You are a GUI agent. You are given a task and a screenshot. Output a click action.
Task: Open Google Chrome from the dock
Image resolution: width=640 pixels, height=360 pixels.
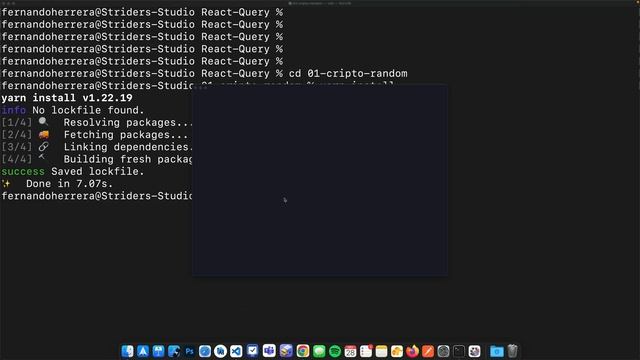tap(303, 351)
